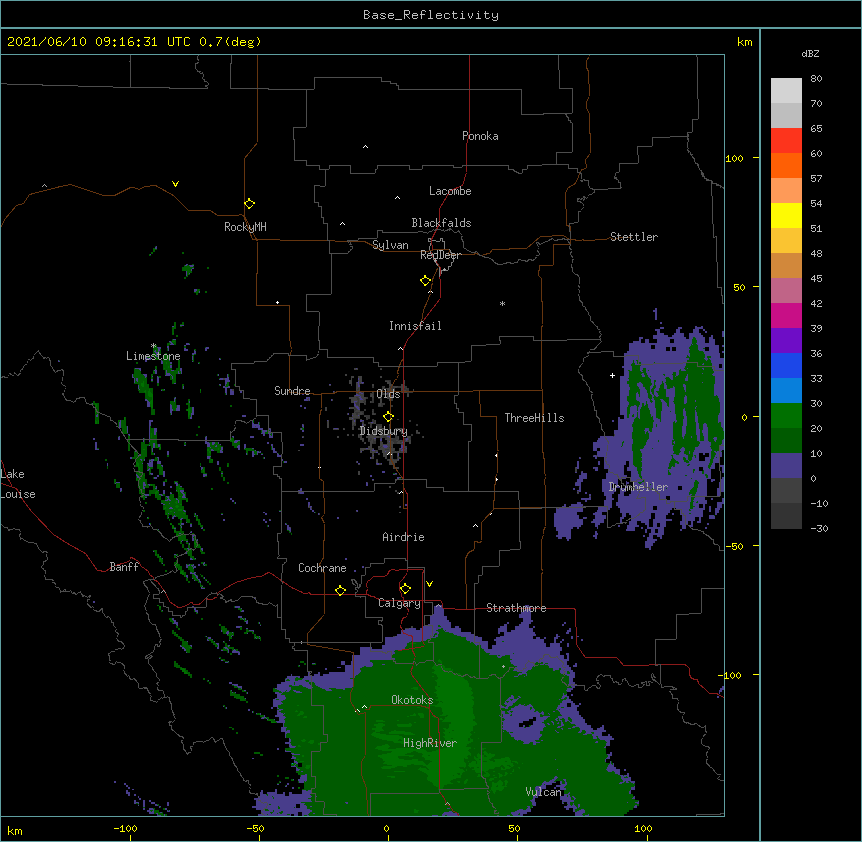Click the Calgary label
The height and width of the screenshot is (842, 862).
pyautogui.click(x=399, y=603)
